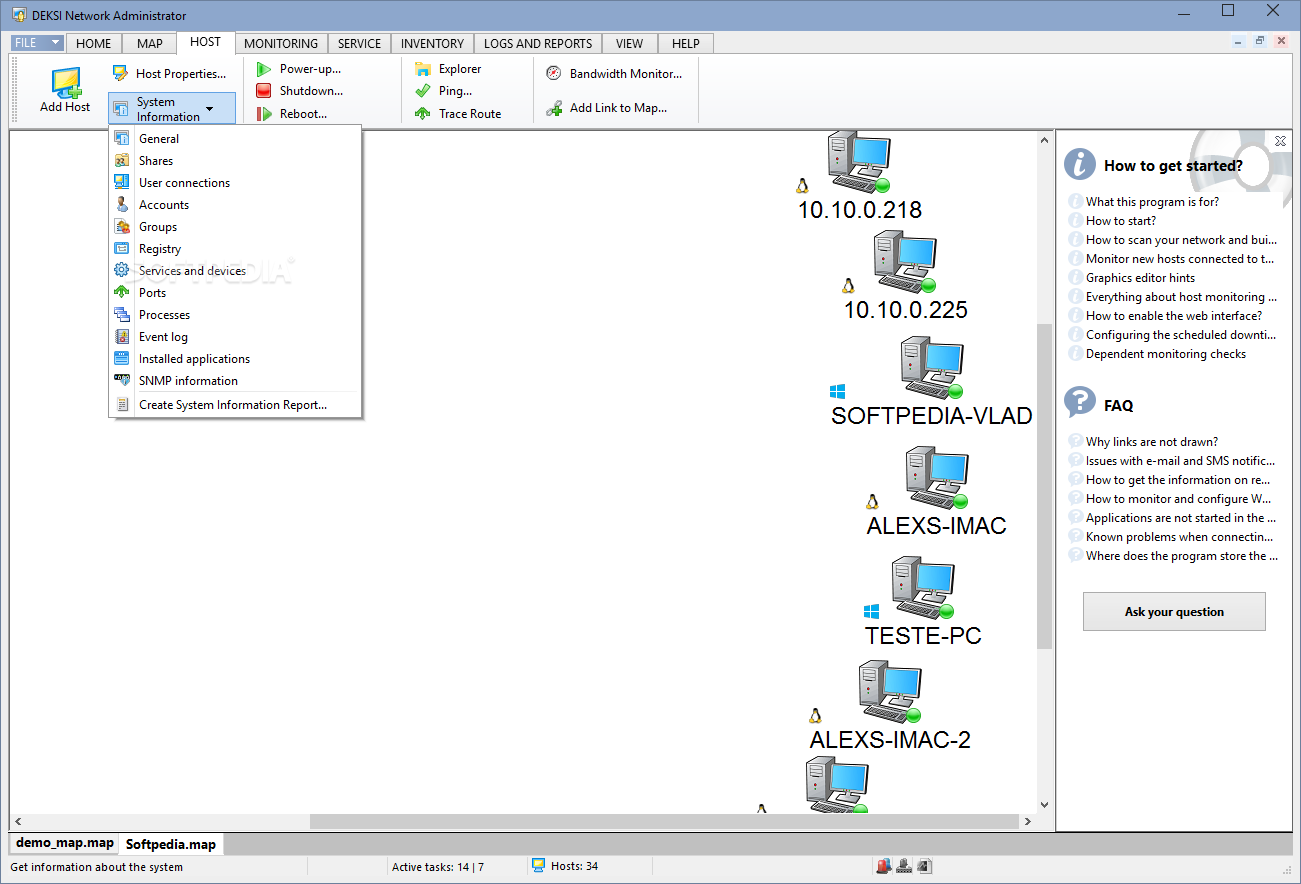This screenshot has height=884, width=1301.
Task: Click the vertical scrollbar down arrow
Action: pyautogui.click(x=1044, y=803)
